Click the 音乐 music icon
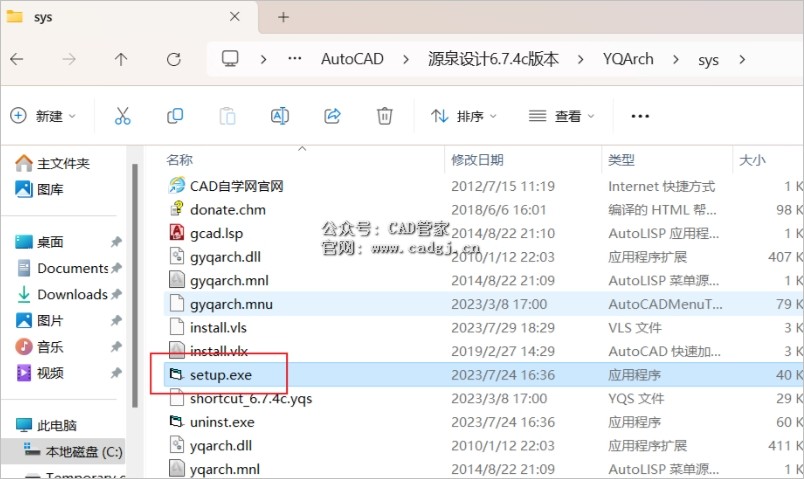 pyautogui.click(x=24, y=347)
